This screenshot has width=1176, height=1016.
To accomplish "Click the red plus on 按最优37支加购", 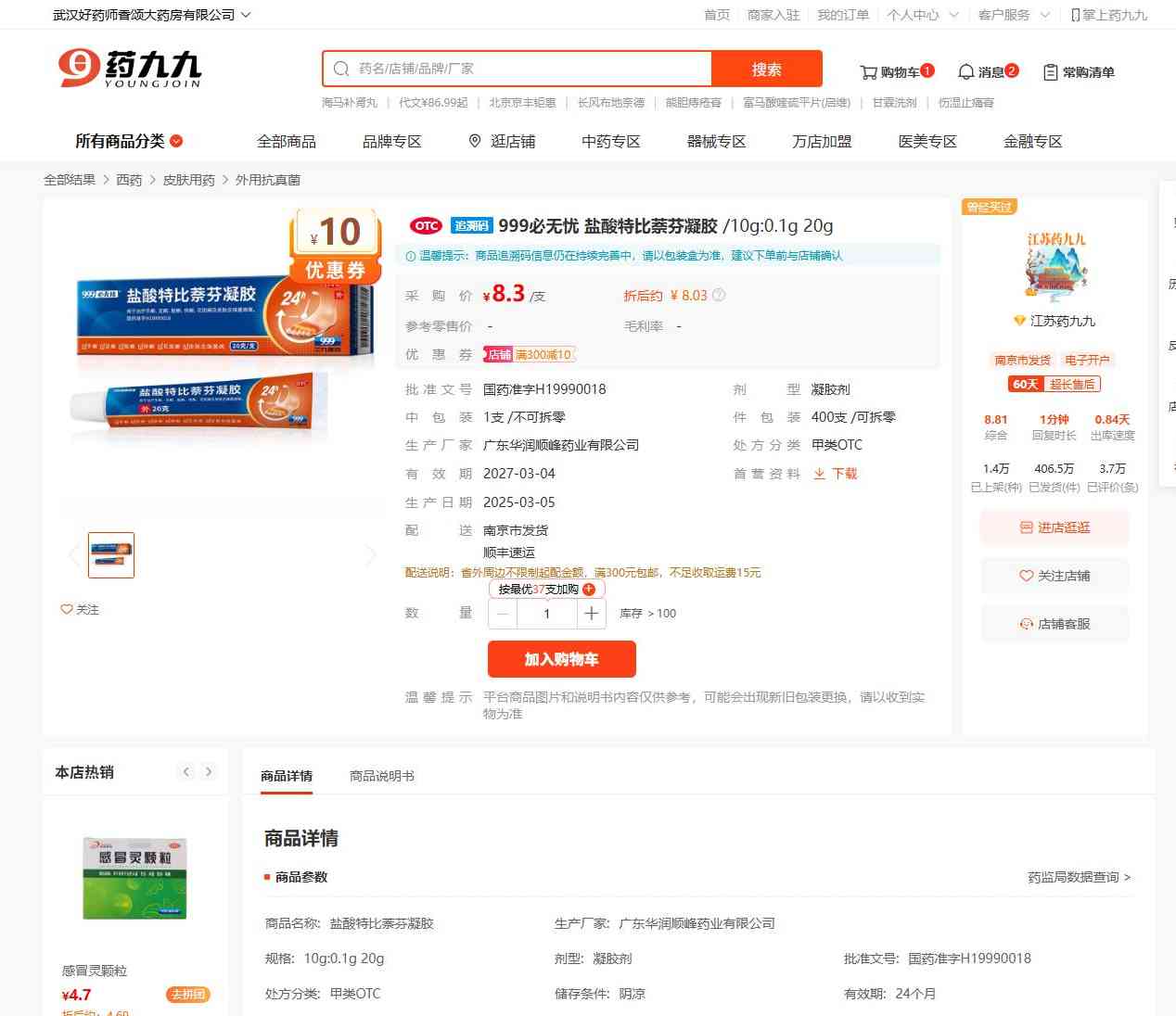I will [589, 590].
